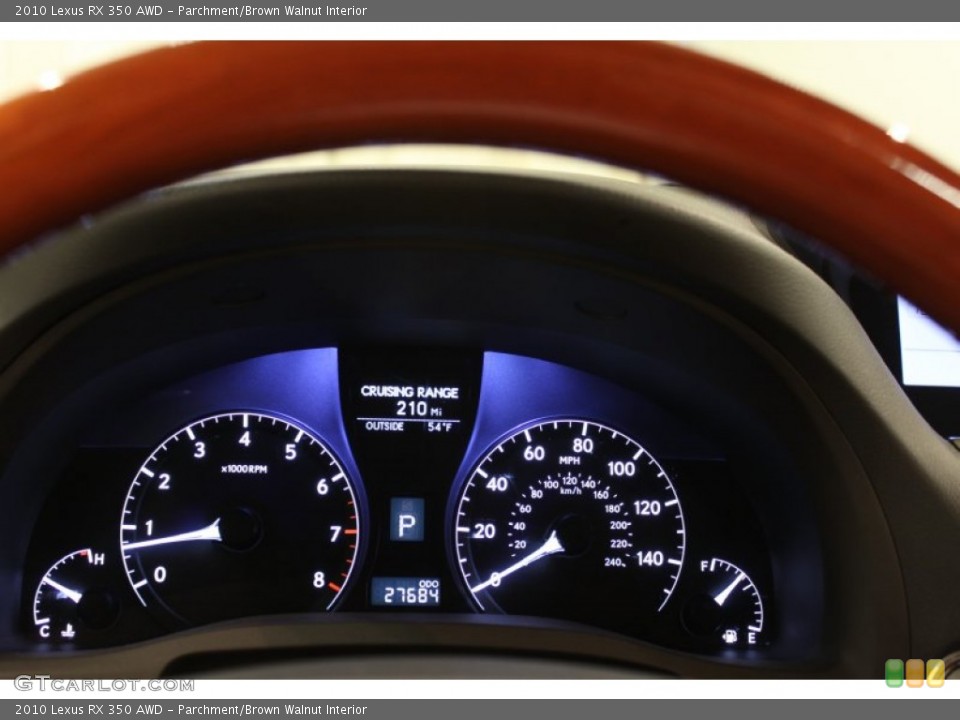Viewport: 960px width, 720px height.
Task: Click the C mark on temperature gauge
Action: [44, 631]
